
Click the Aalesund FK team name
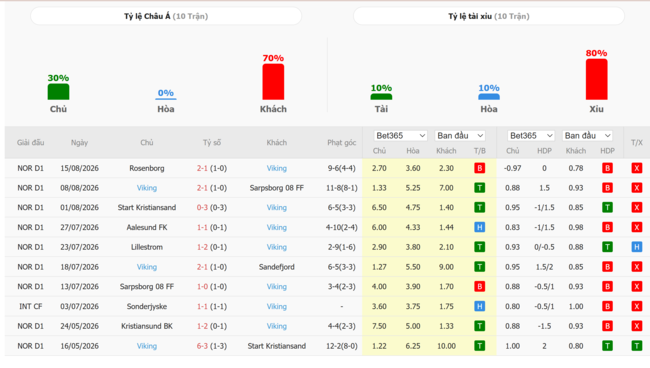(x=147, y=227)
